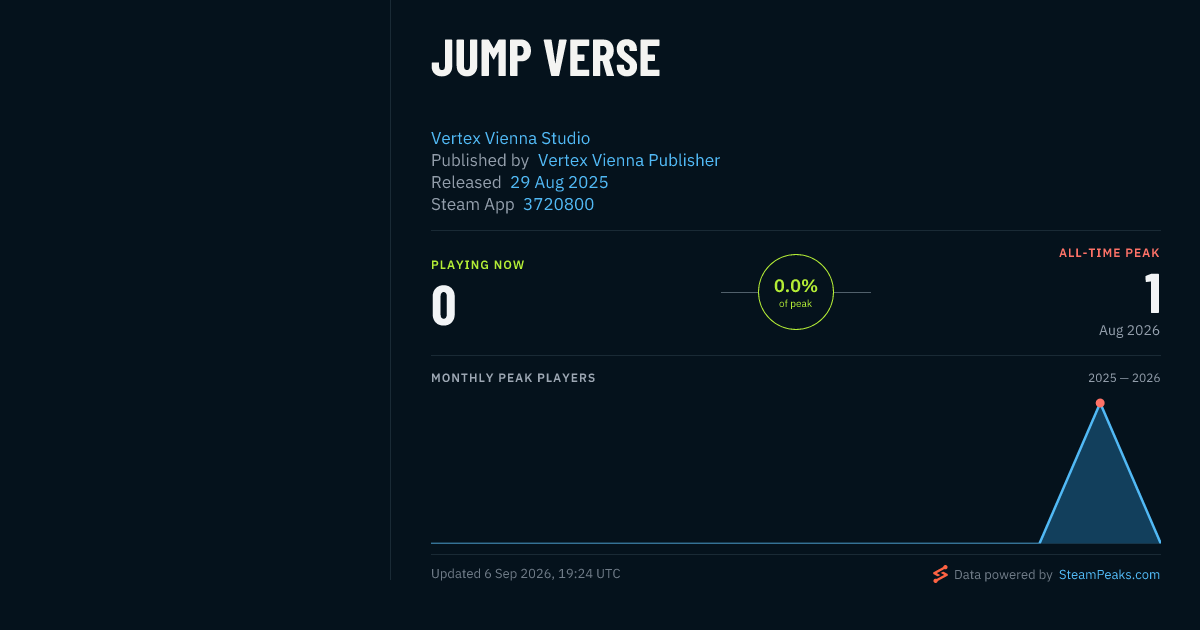
Task: Open Steam App ID 3720800 link
Action: click(x=558, y=204)
